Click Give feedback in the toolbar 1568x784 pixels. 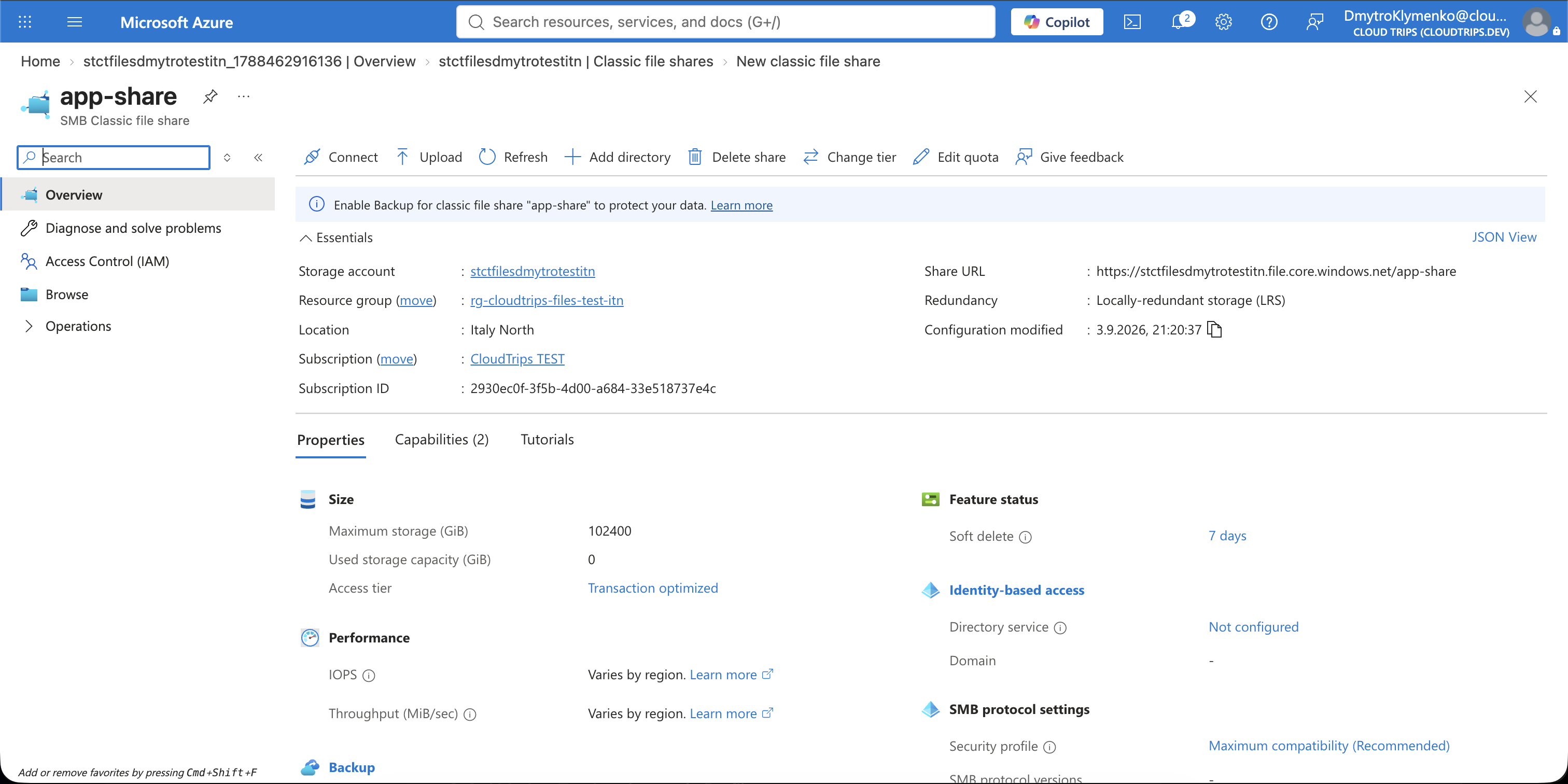tap(1070, 157)
